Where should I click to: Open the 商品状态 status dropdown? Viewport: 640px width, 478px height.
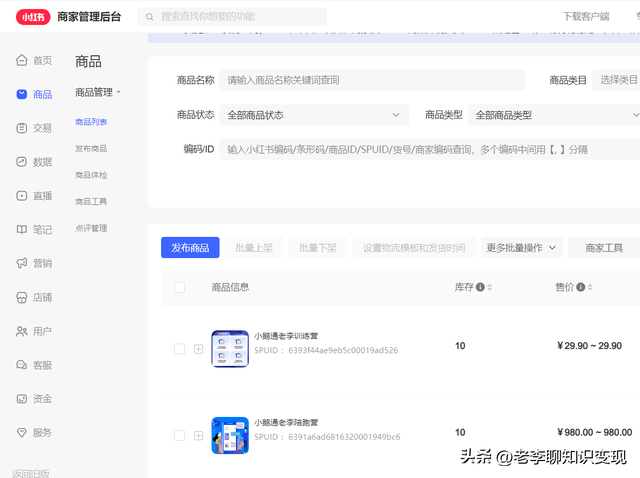(x=314, y=115)
